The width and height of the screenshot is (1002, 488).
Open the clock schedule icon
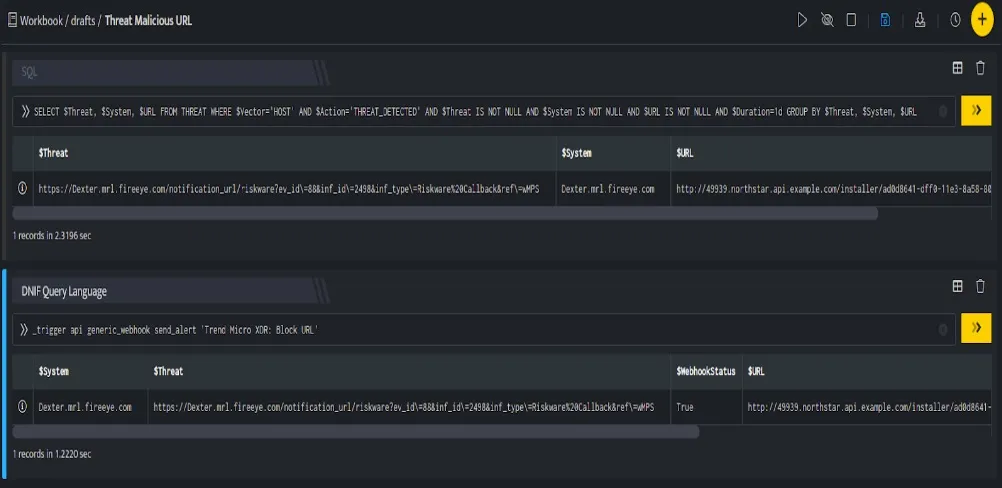pos(955,20)
